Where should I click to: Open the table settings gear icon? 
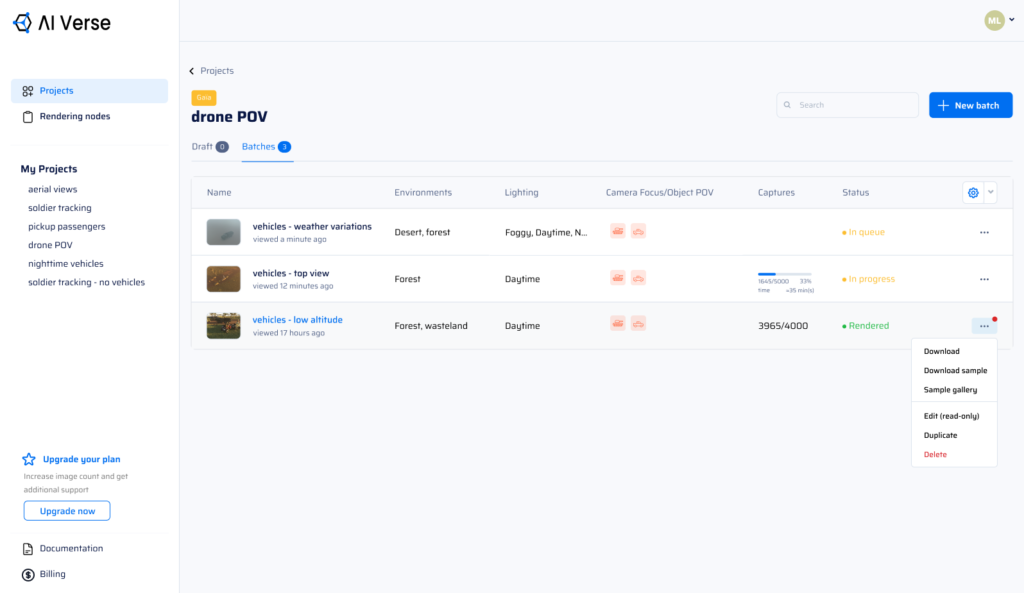coord(972,193)
